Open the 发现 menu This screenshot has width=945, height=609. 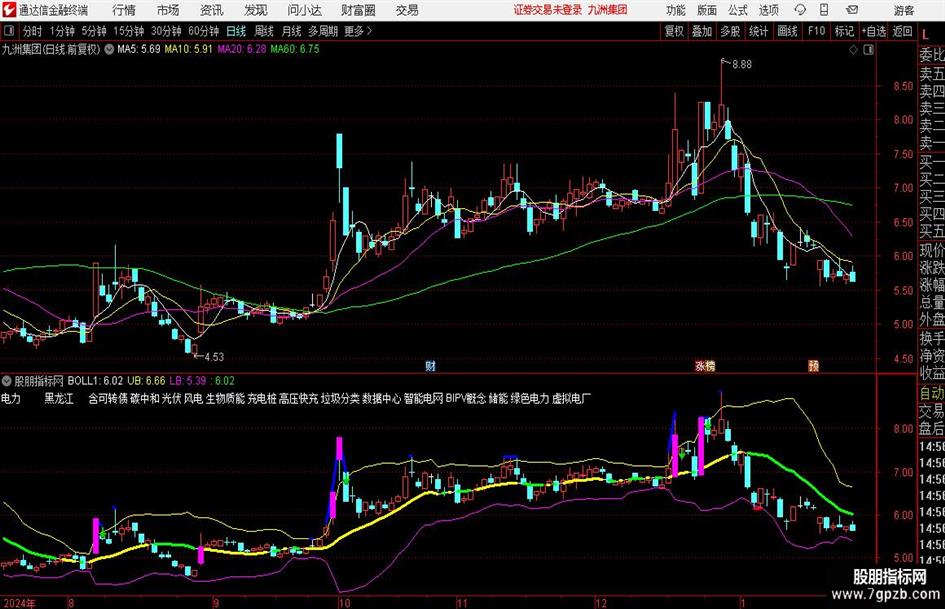coord(256,10)
